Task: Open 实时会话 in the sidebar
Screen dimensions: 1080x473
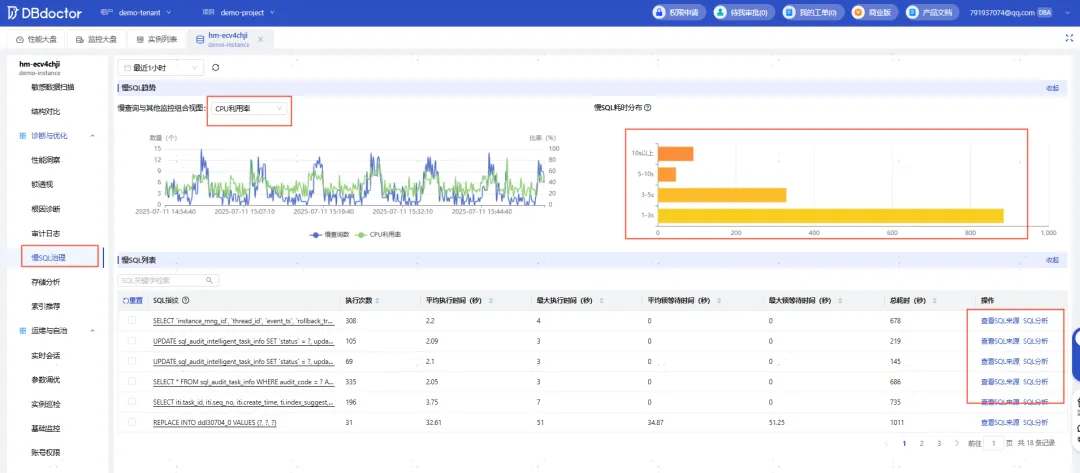Action: click(x=46, y=355)
